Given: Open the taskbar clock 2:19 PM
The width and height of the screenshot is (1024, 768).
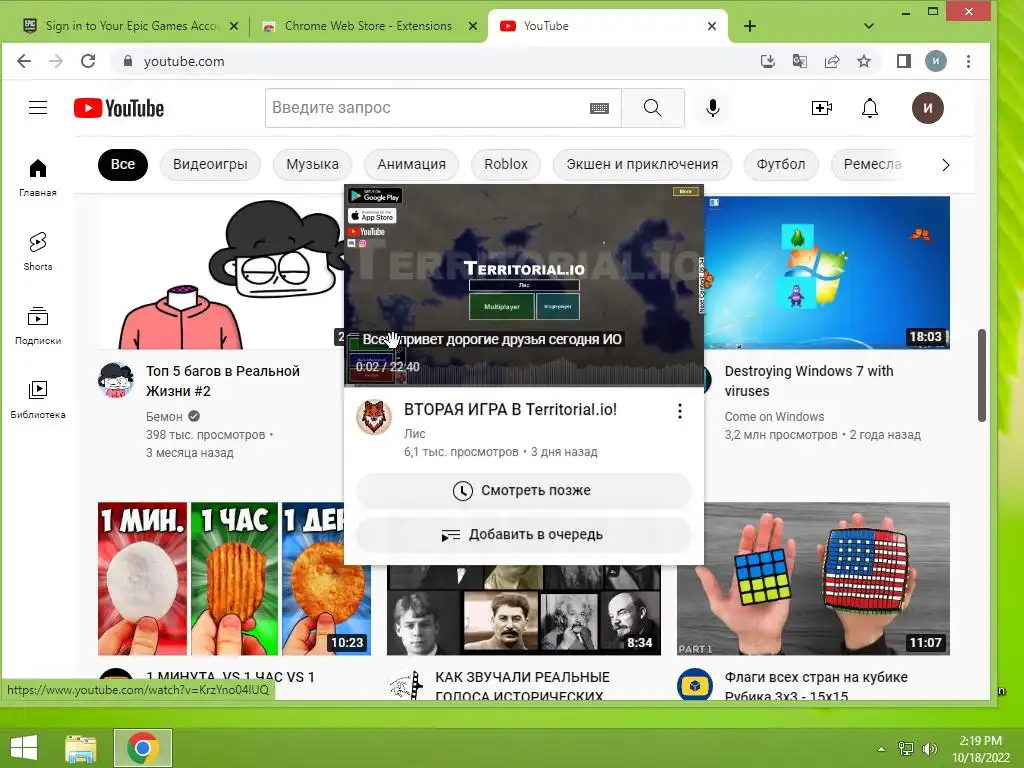Looking at the screenshot, I should 980,749.
